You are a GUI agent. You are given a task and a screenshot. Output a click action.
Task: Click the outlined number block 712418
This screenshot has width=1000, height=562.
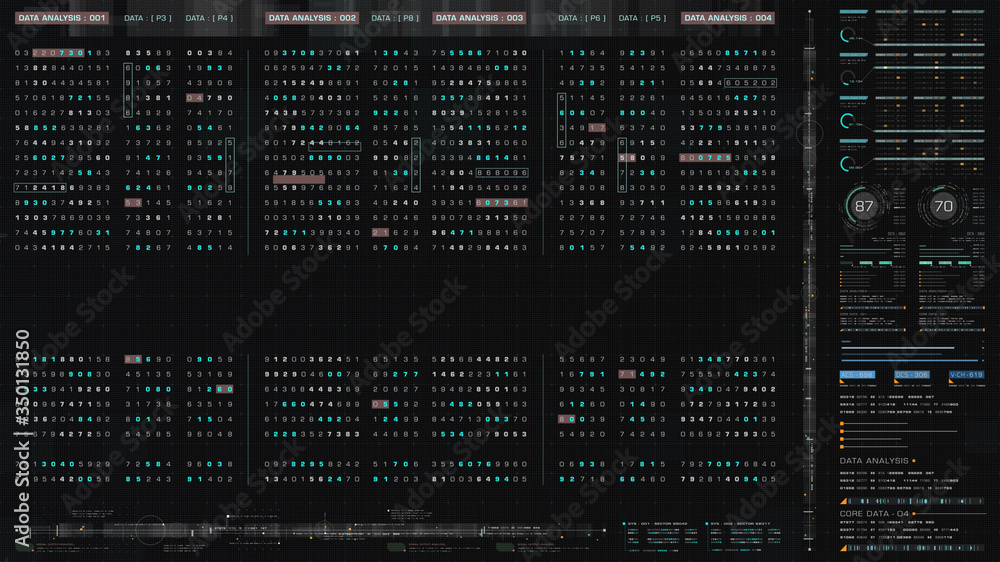pos(40,188)
